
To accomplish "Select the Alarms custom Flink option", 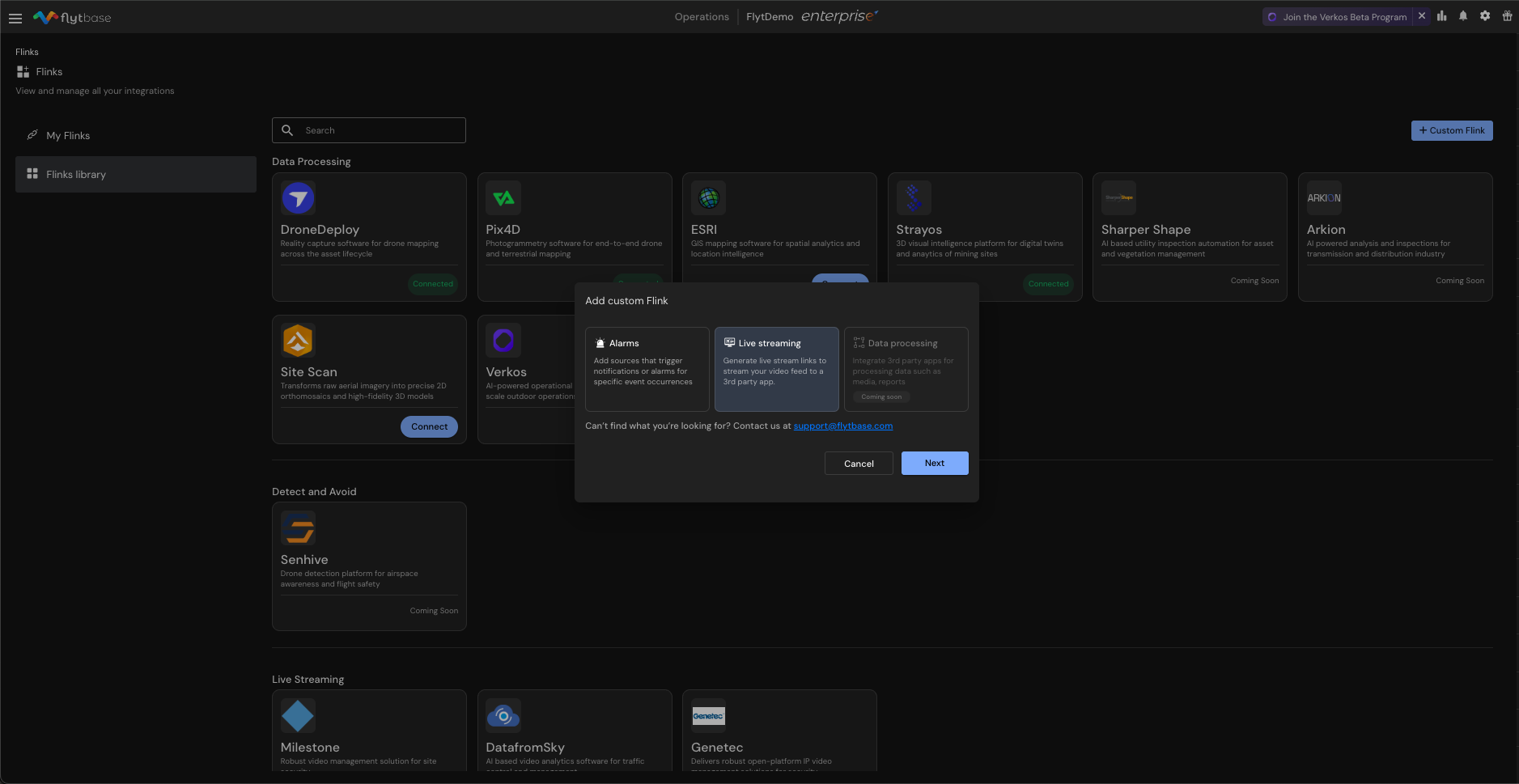I will pos(647,369).
